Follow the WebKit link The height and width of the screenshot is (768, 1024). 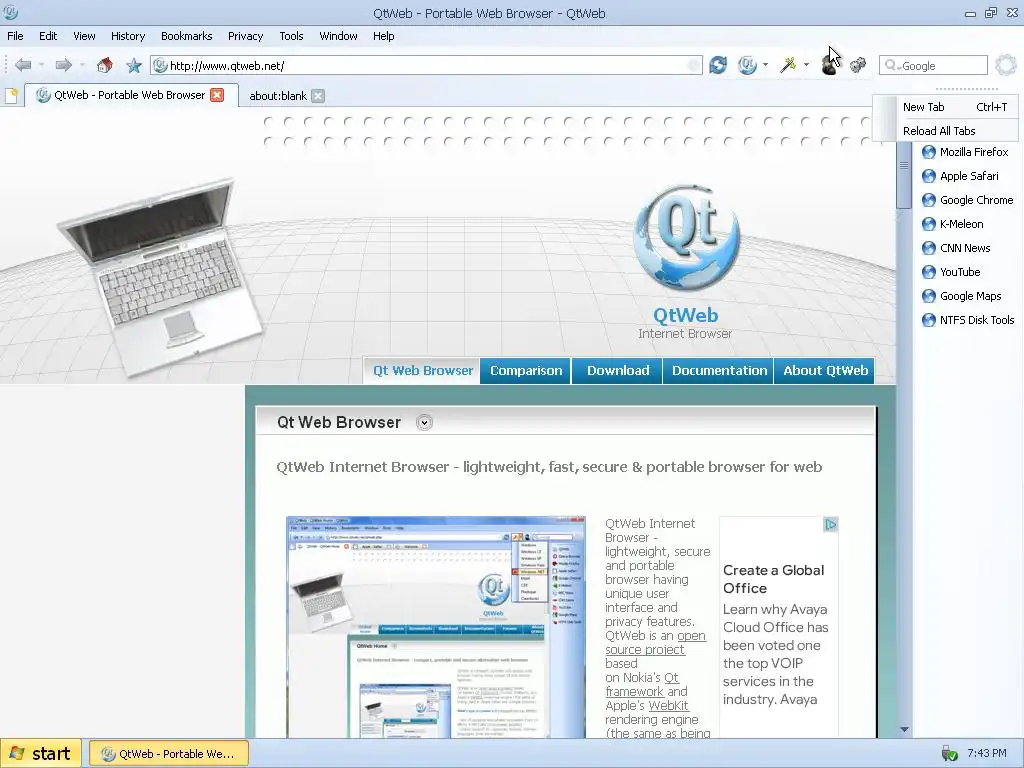(x=668, y=705)
